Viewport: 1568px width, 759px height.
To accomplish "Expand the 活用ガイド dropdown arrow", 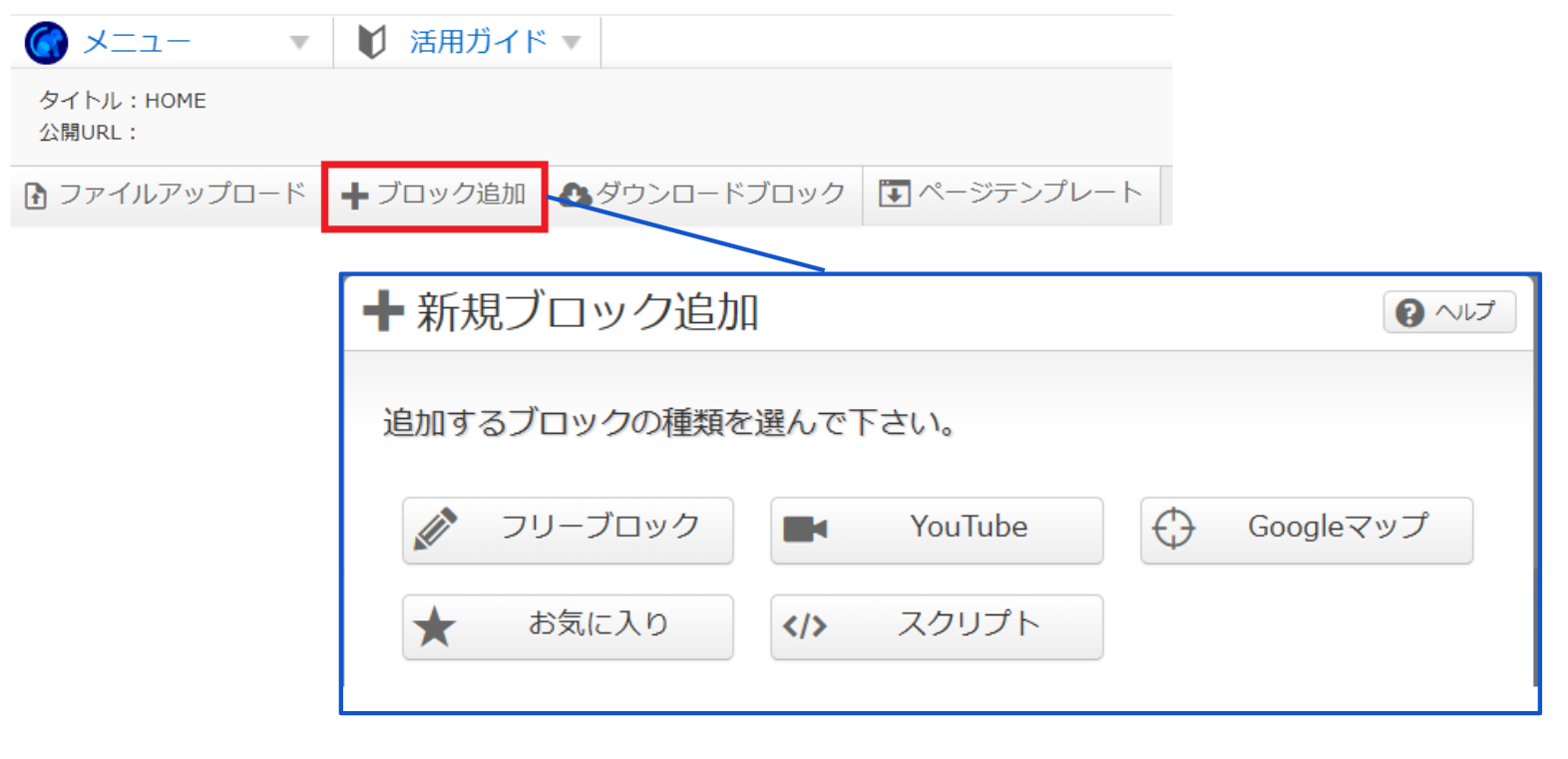I will 572,43.
